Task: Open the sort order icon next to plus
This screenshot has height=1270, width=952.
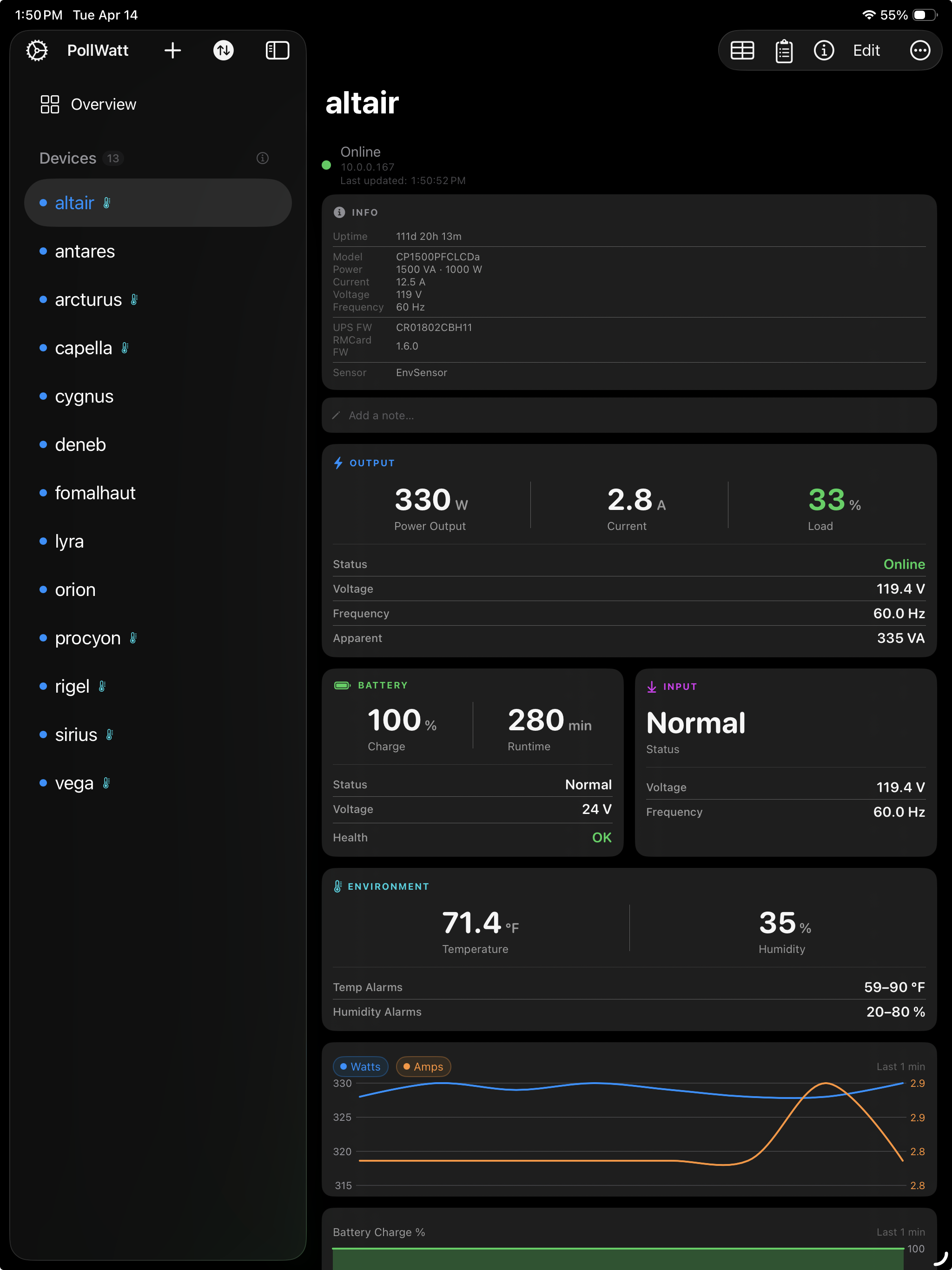Action: [224, 51]
